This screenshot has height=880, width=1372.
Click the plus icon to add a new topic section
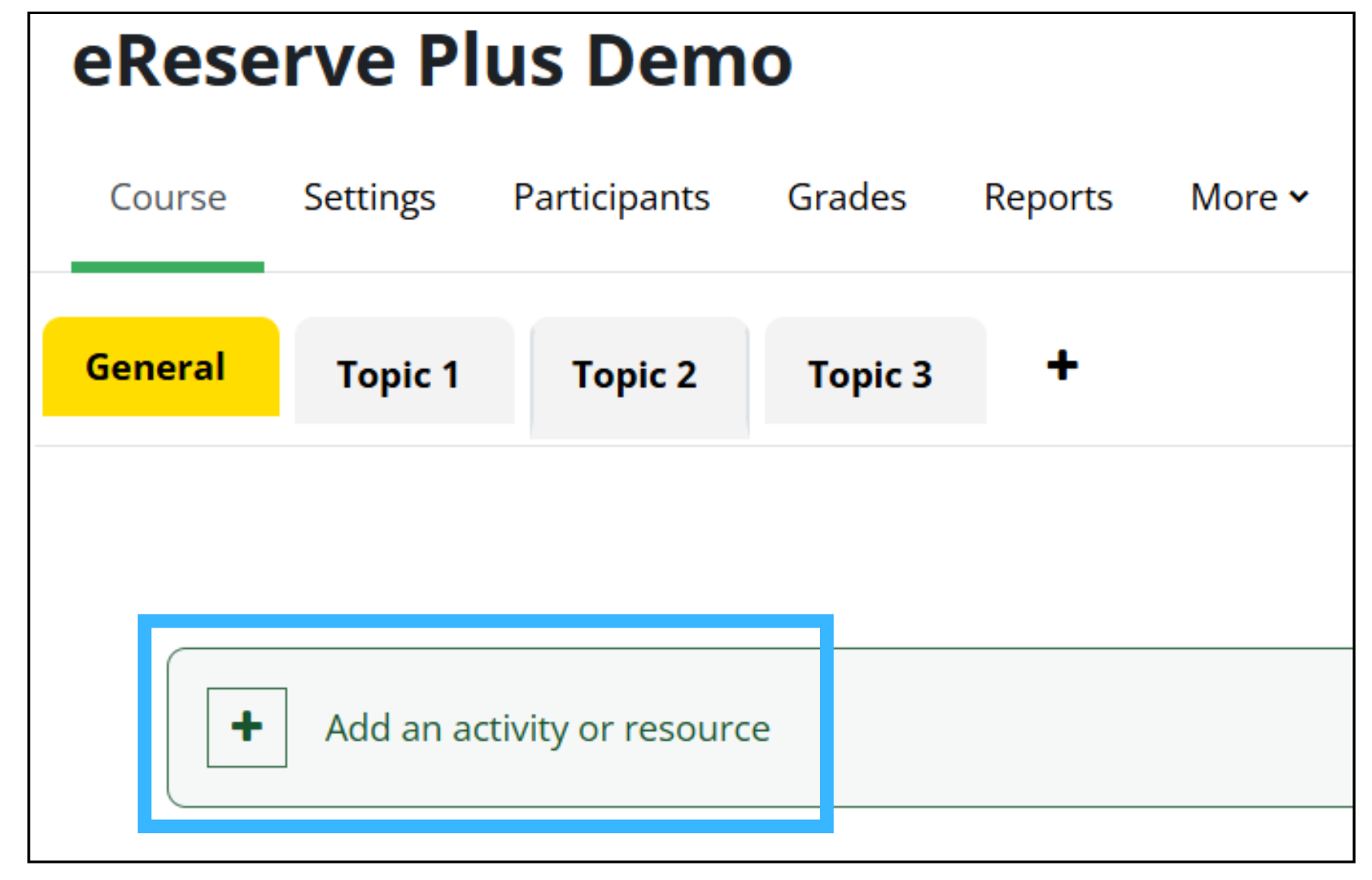click(x=1062, y=366)
